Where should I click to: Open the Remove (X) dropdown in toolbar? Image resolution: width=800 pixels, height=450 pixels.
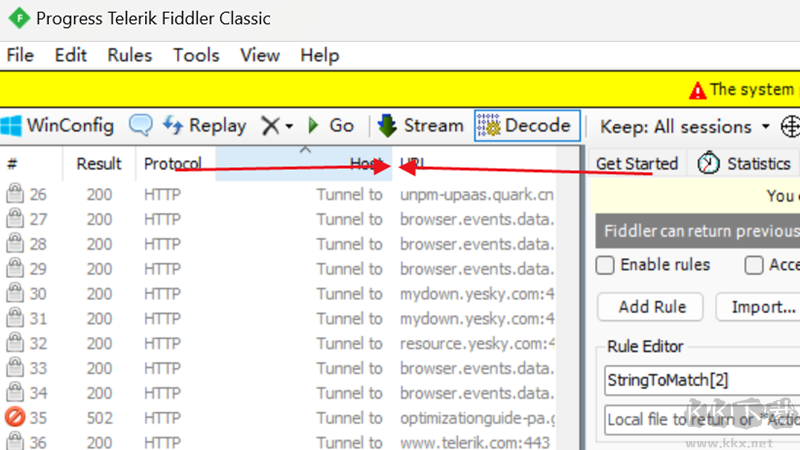coord(277,126)
